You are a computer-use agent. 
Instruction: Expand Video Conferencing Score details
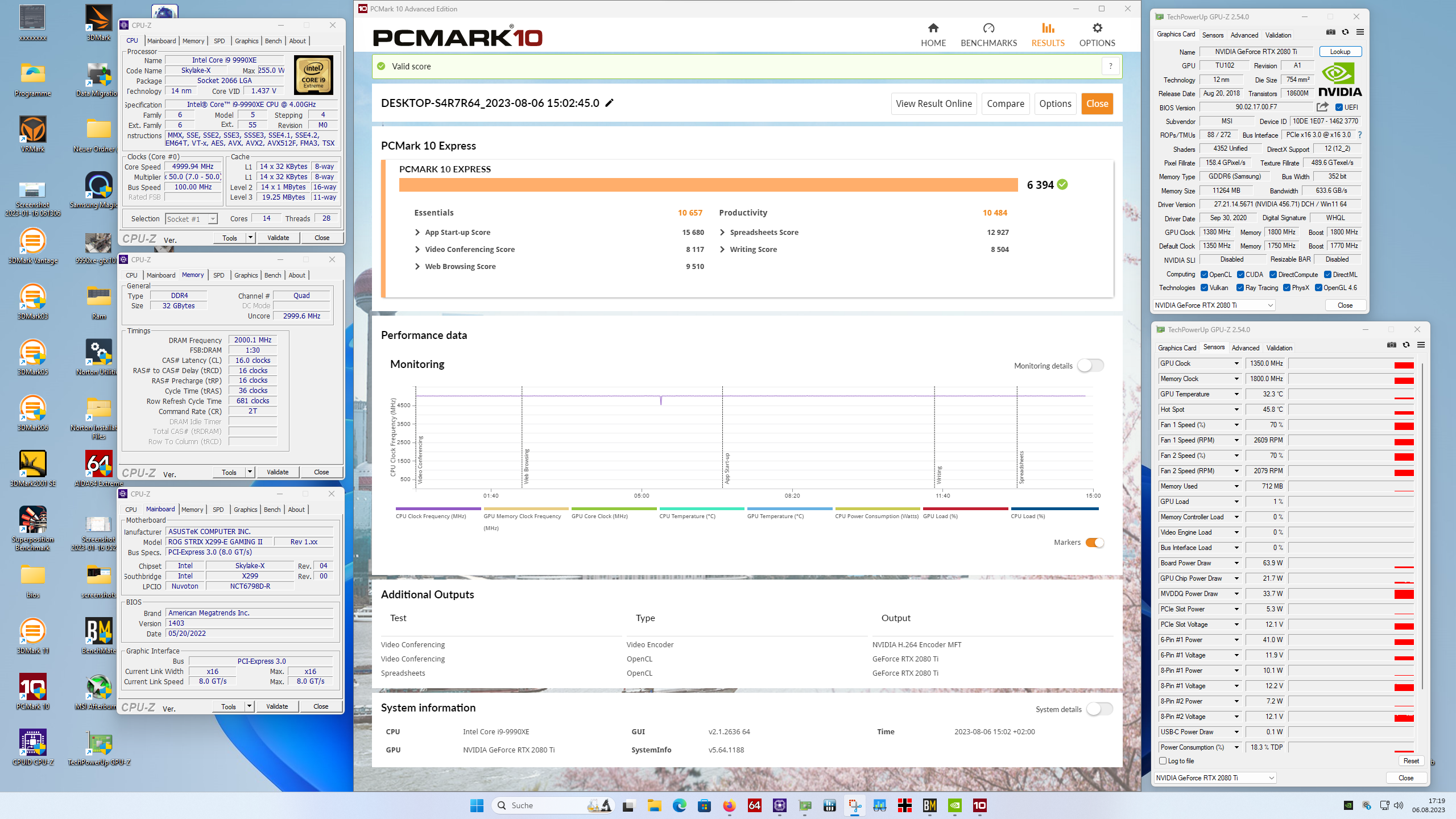click(417, 249)
